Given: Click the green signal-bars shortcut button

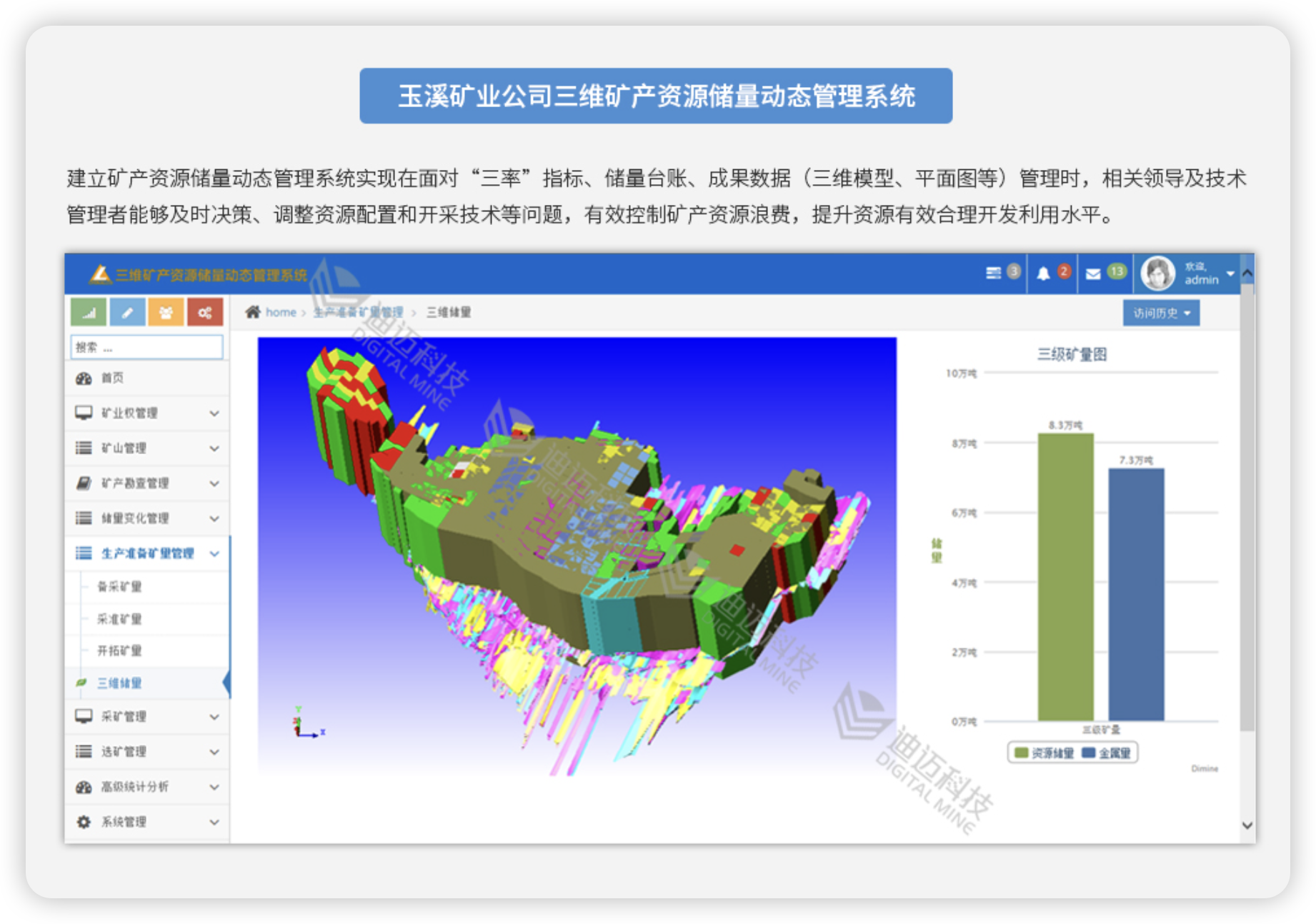Looking at the screenshot, I should pyautogui.click(x=89, y=313).
